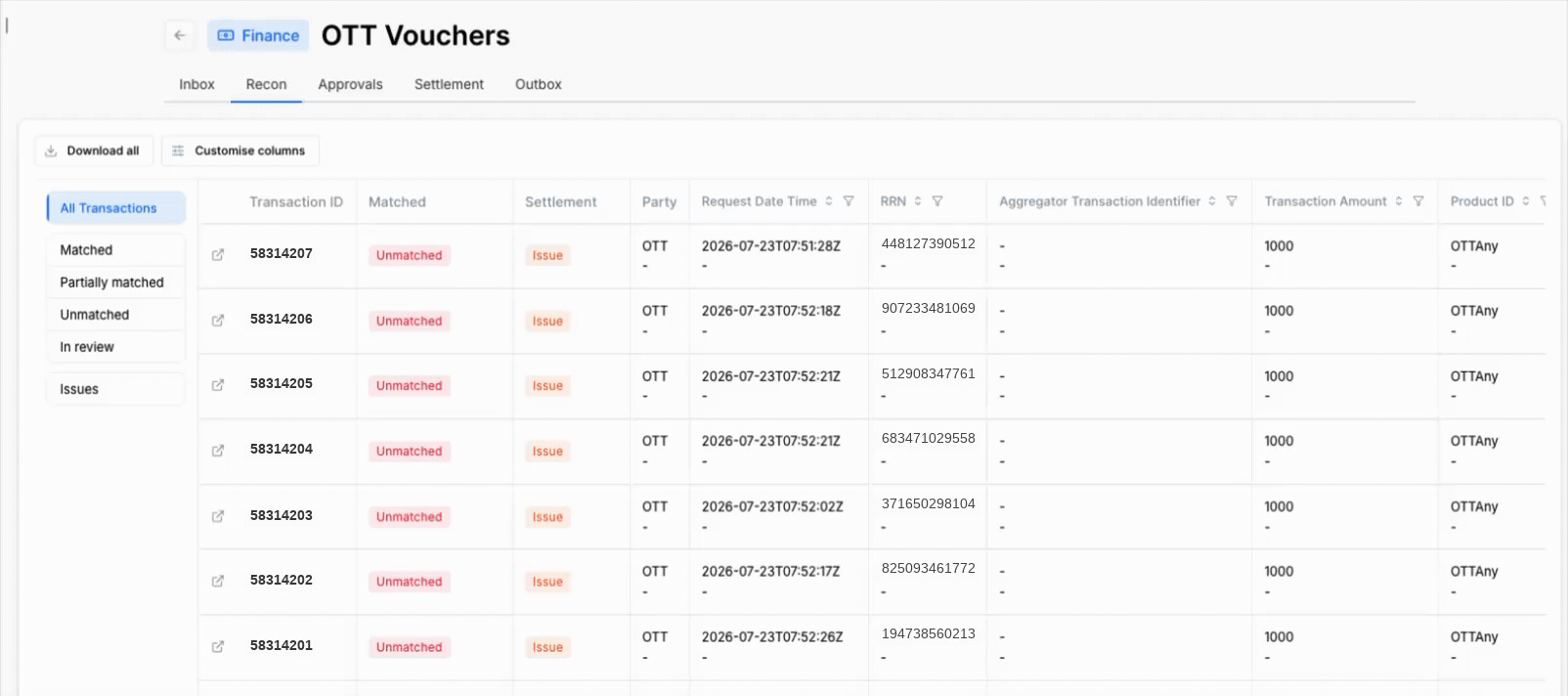This screenshot has height=696, width=1568.
Task: Click the Matched column header
Action: pos(397,202)
